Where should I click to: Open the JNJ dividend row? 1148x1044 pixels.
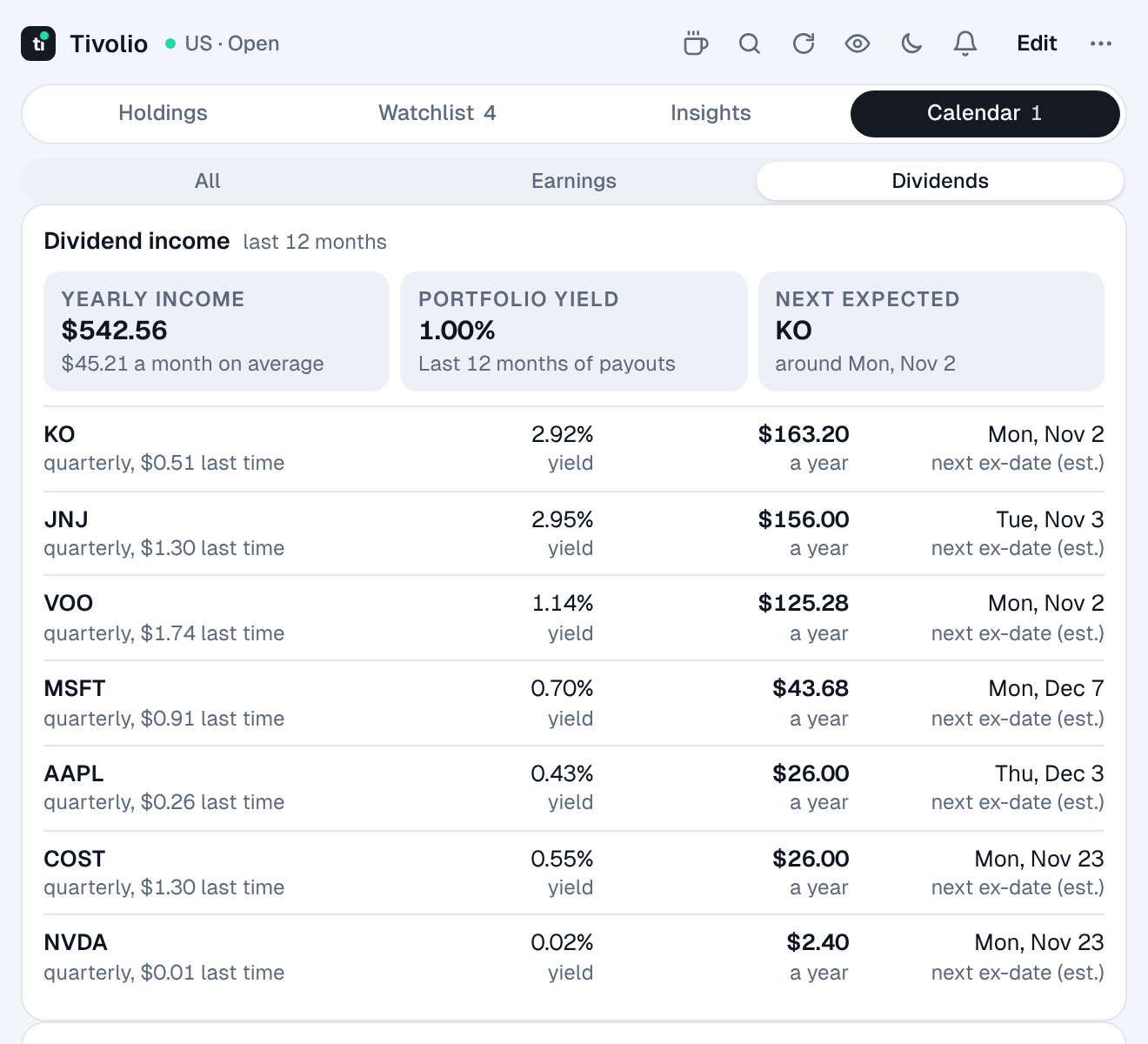click(574, 533)
